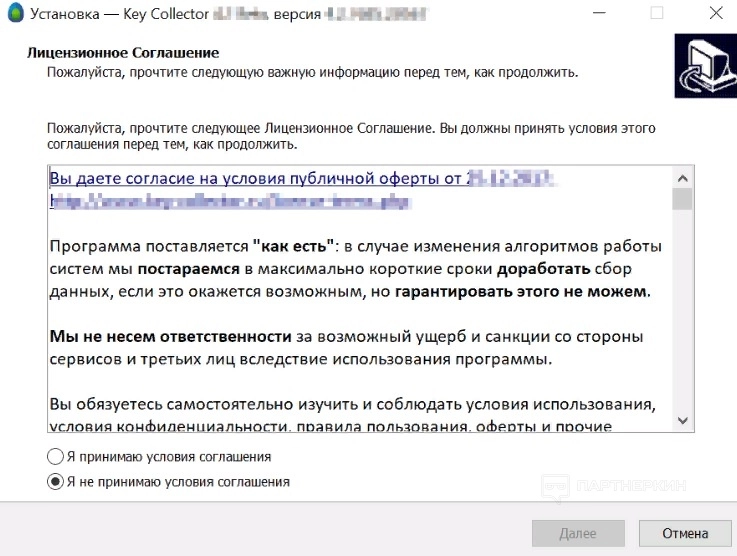Click the bold word "постараемся" in the license

[188, 269]
